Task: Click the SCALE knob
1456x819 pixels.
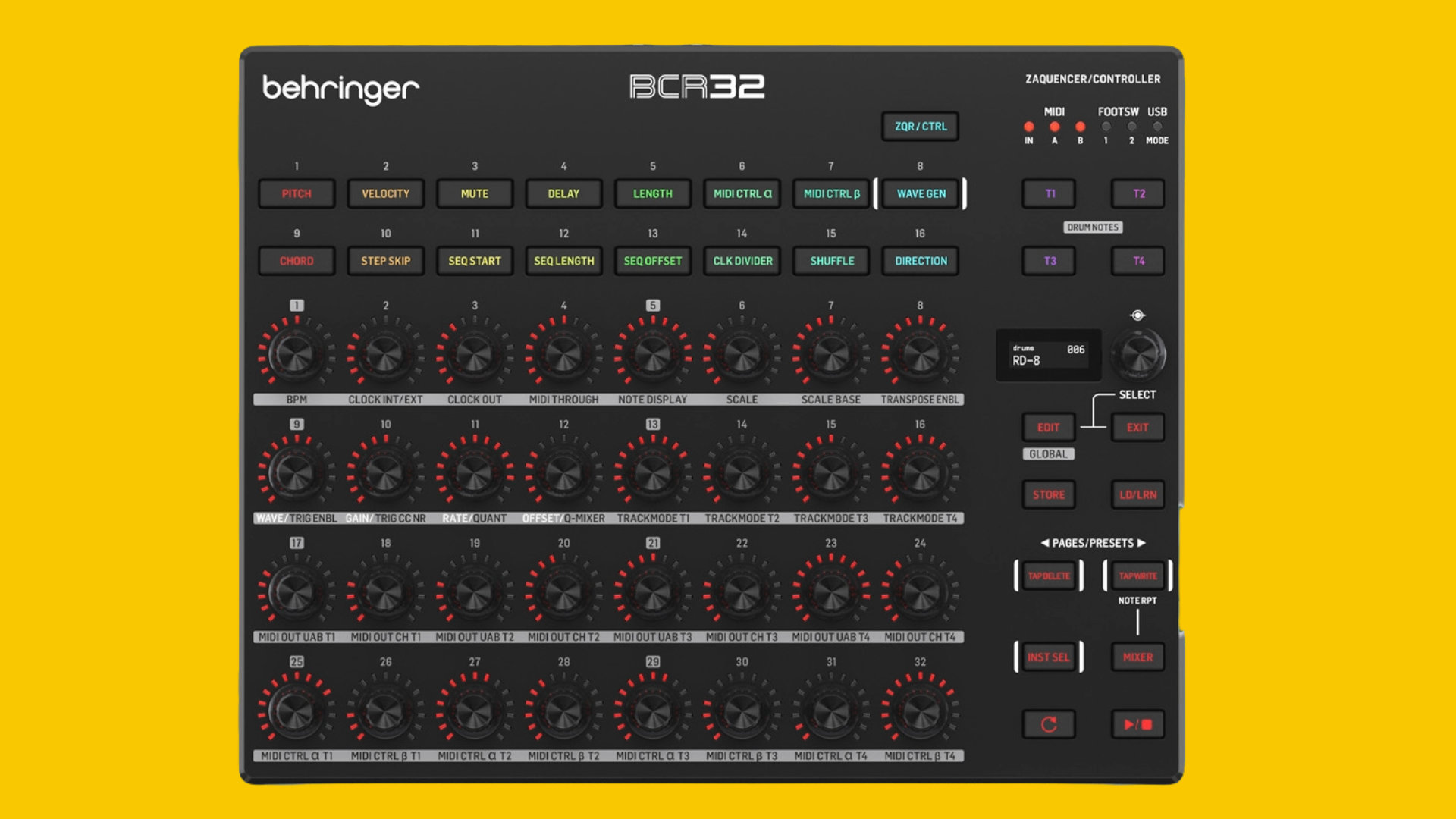Action: 742,354
